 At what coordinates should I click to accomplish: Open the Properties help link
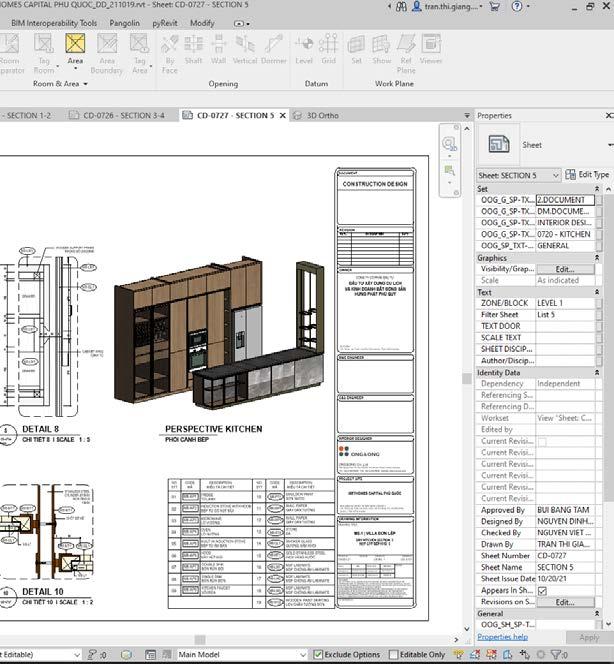point(502,637)
